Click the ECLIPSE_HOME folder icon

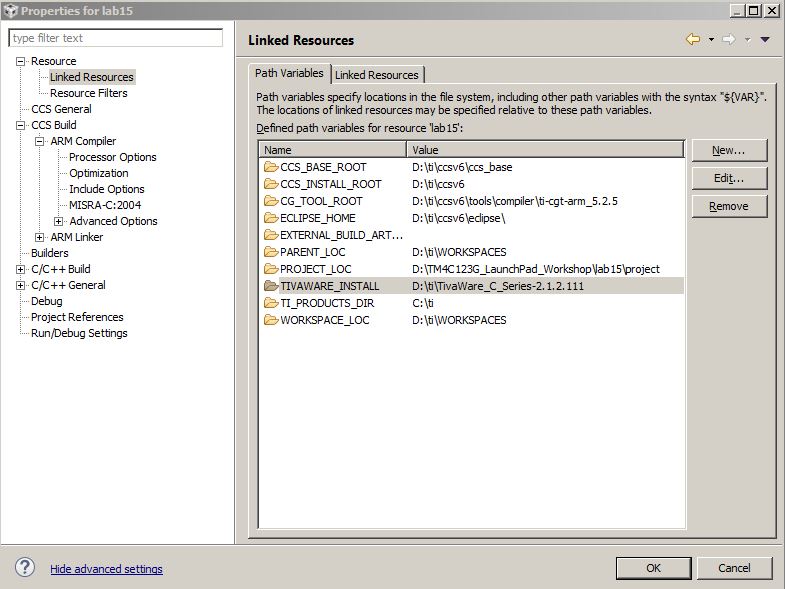(271, 217)
